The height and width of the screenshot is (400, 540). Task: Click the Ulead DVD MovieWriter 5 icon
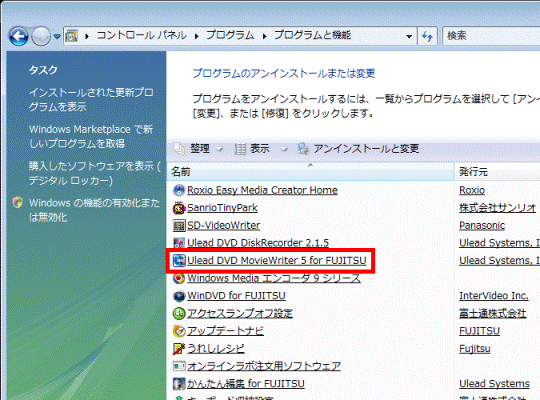(x=179, y=260)
